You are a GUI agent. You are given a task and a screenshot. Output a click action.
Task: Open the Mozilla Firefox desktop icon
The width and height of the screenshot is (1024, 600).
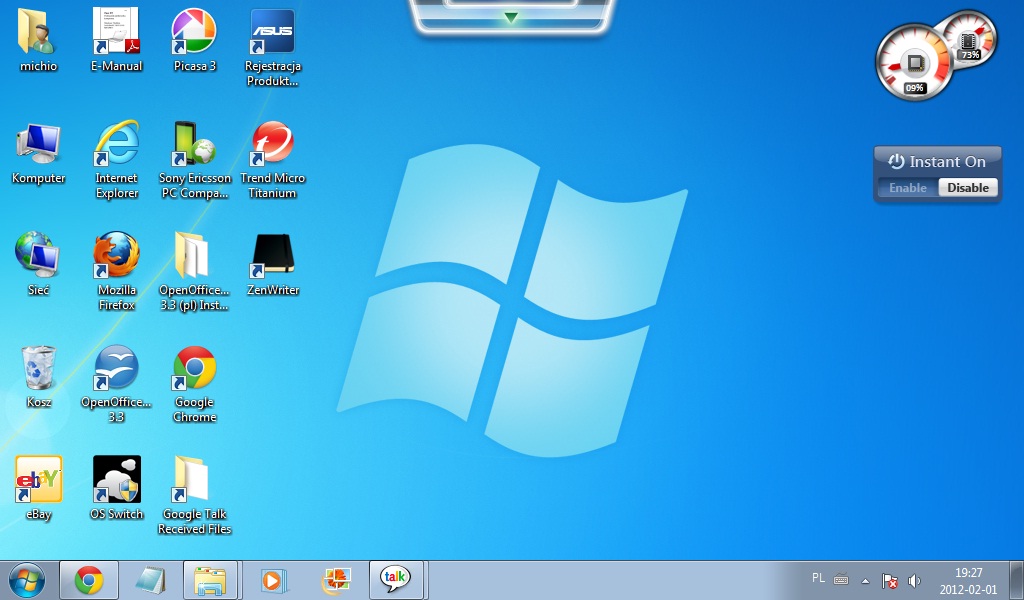click(x=116, y=256)
